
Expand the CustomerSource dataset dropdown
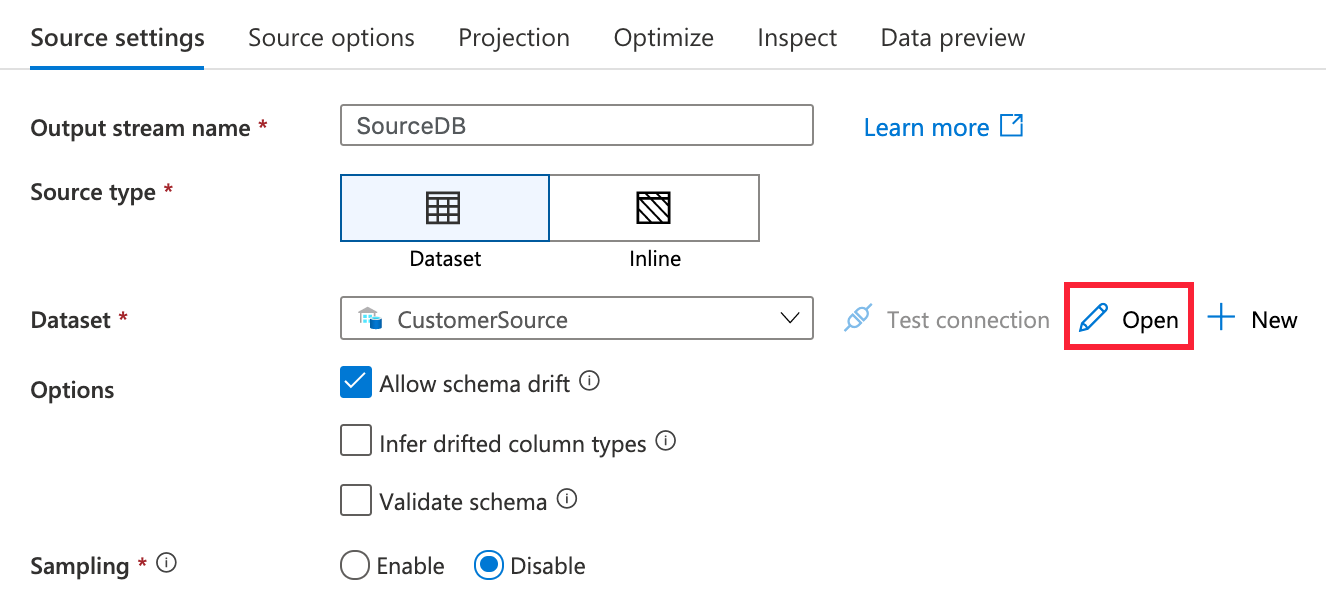789,320
